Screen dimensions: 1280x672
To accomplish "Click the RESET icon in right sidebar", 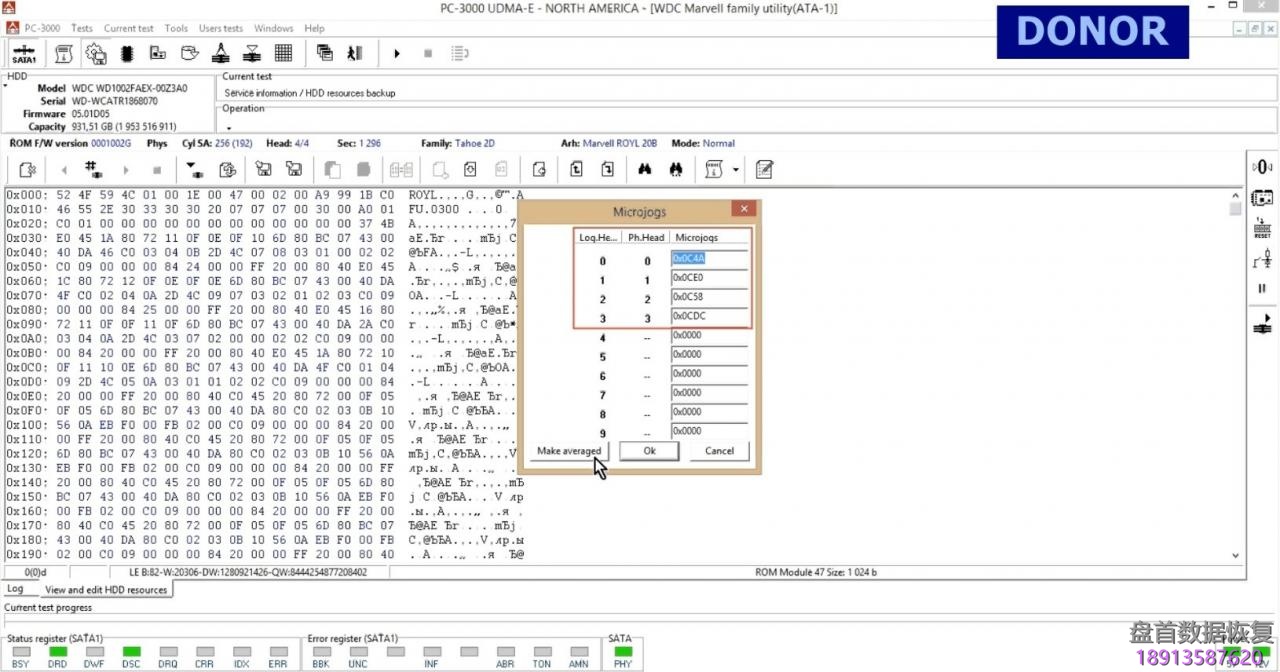I will click(1262, 229).
